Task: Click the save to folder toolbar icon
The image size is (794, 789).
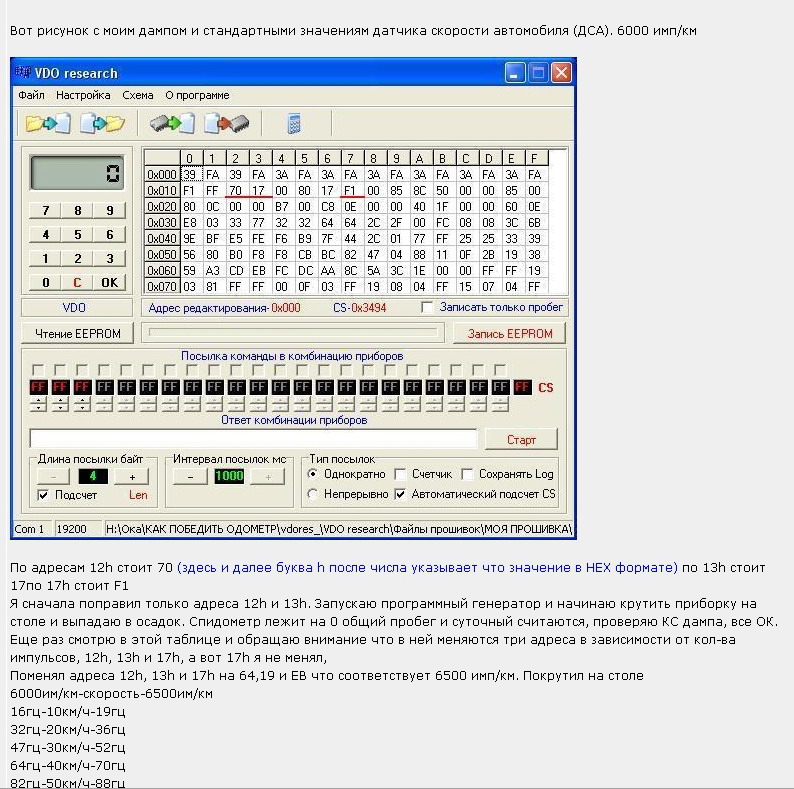Action: pos(102,123)
